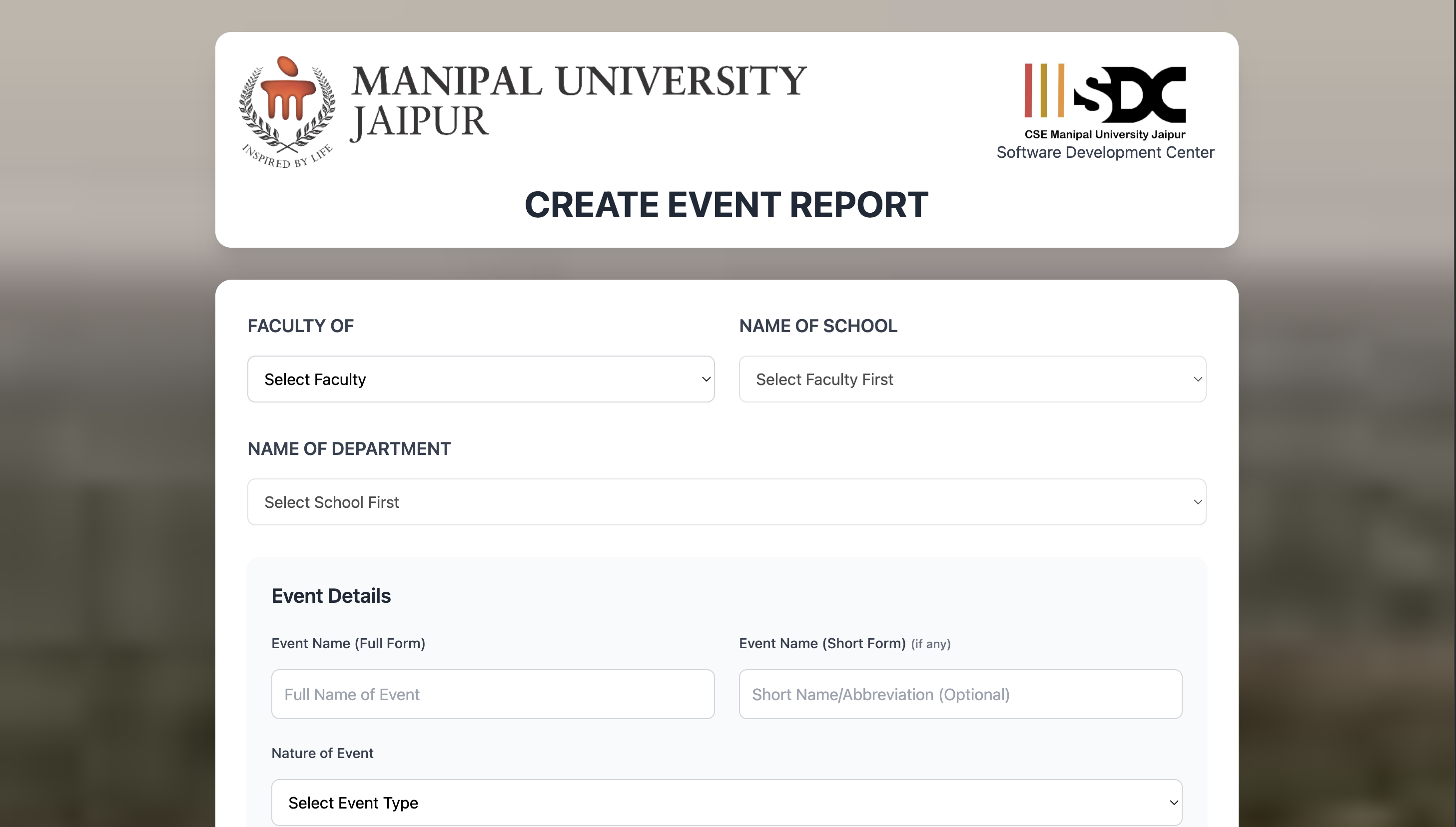Click the FACULTY OF label

[300, 326]
